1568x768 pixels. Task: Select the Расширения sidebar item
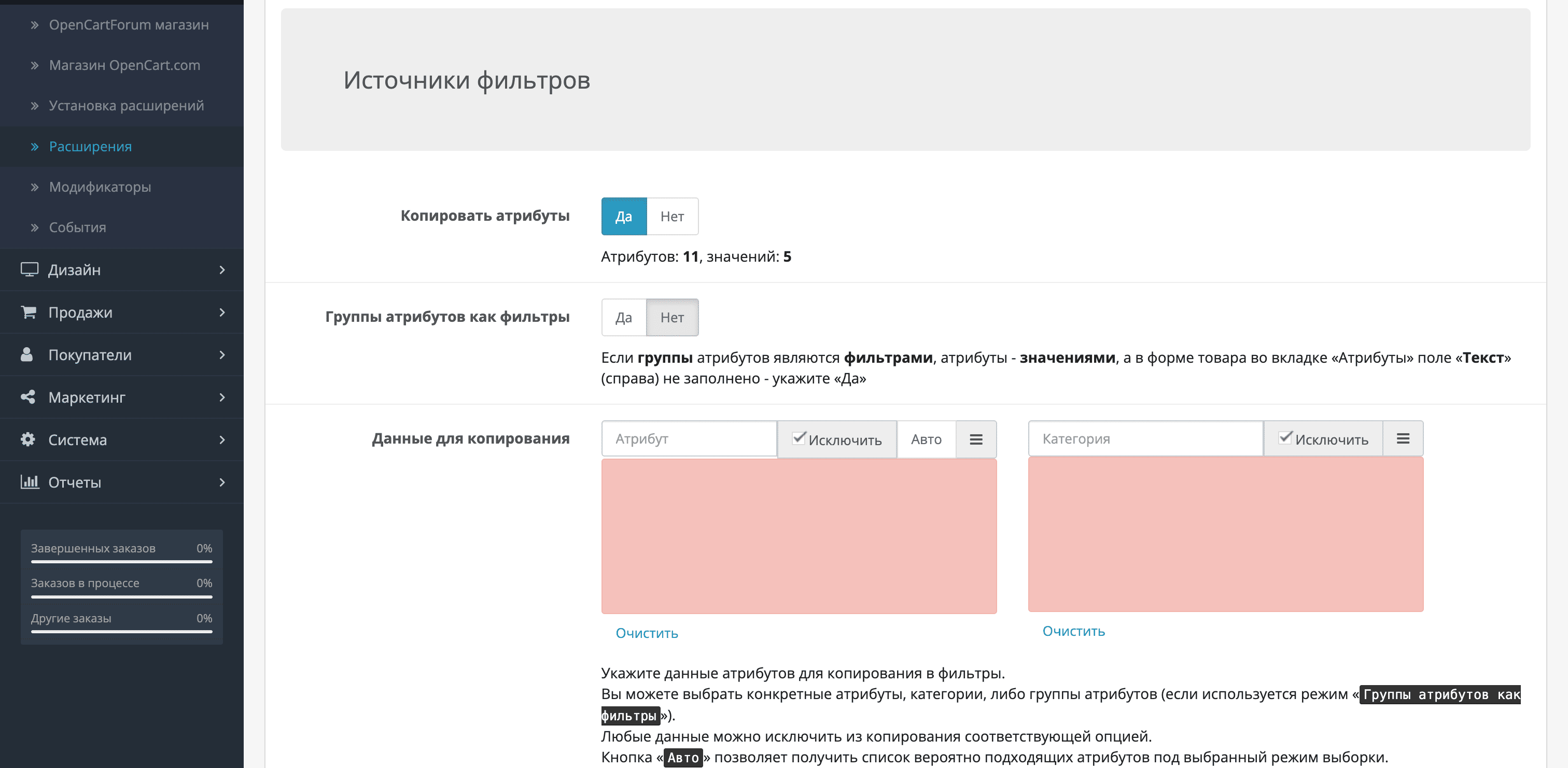[x=122, y=147]
